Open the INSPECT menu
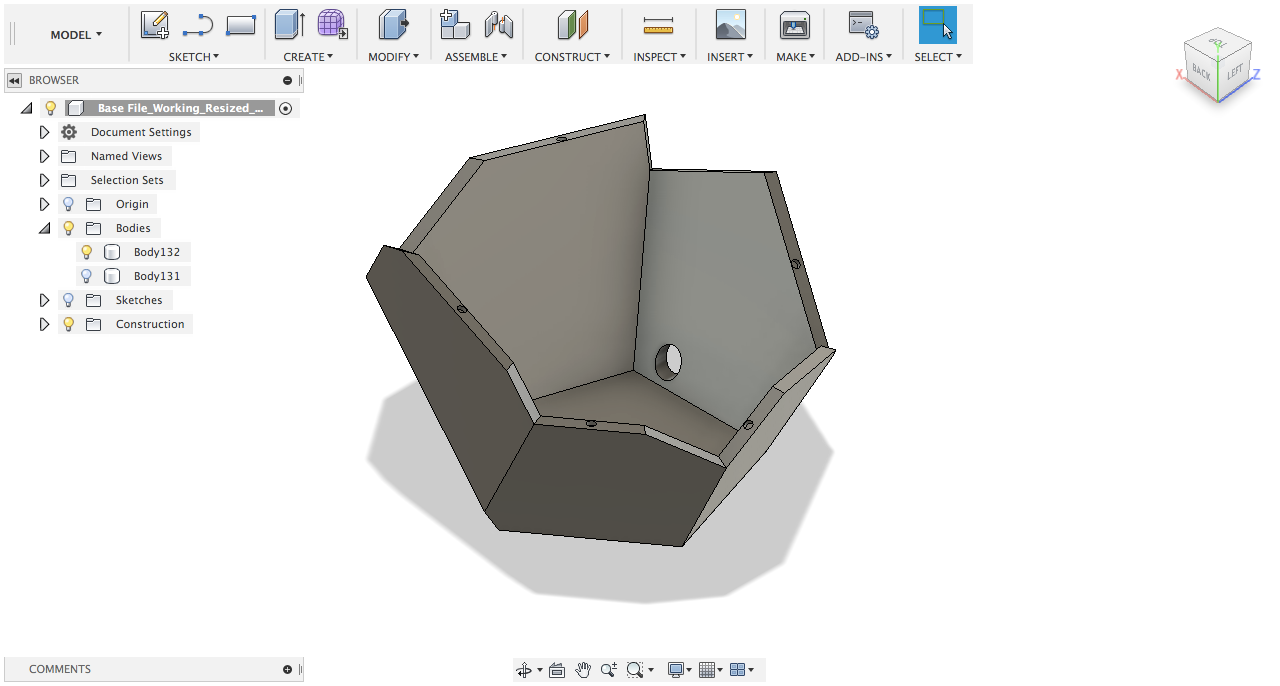This screenshot has width=1280, height=686. click(x=659, y=57)
